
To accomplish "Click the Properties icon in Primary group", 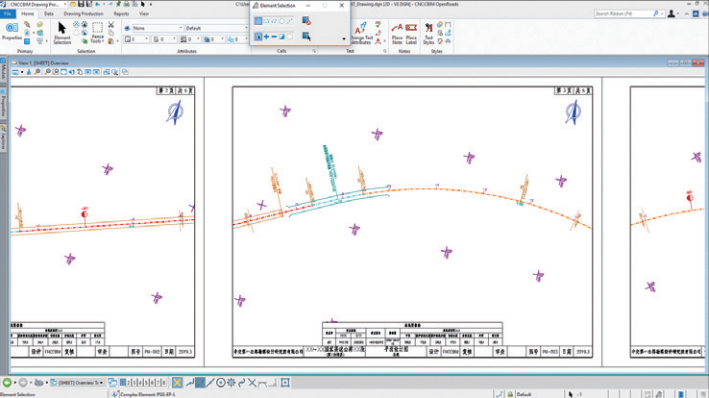I will coord(12,31).
